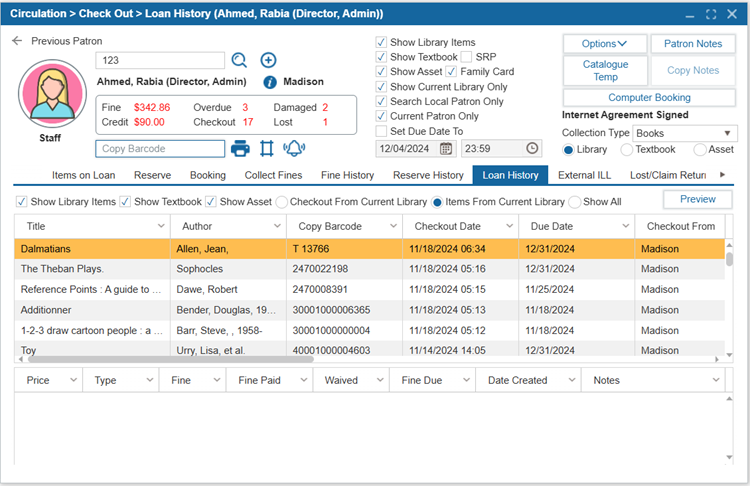This screenshot has width=750, height=486.
Task: Uncheck Search Local Patron Only
Action: pos(381,102)
